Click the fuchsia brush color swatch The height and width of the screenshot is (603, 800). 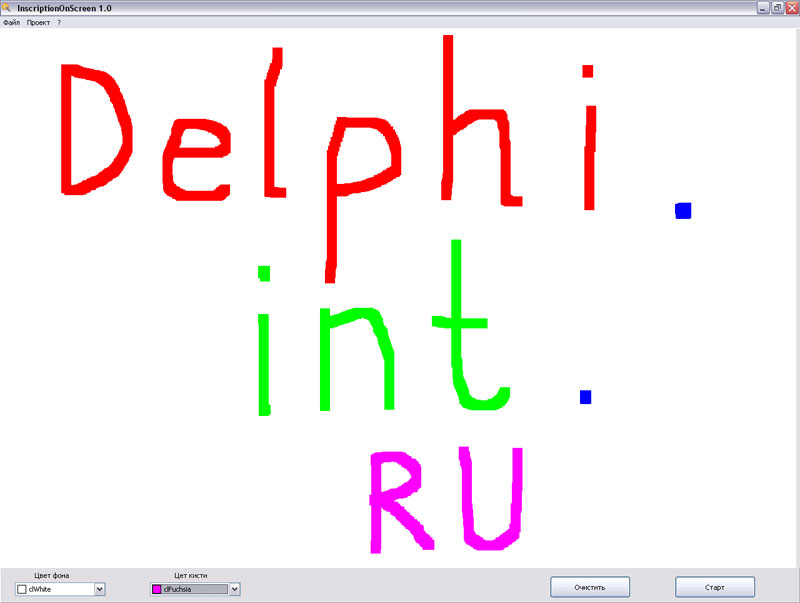click(x=157, y=589)
